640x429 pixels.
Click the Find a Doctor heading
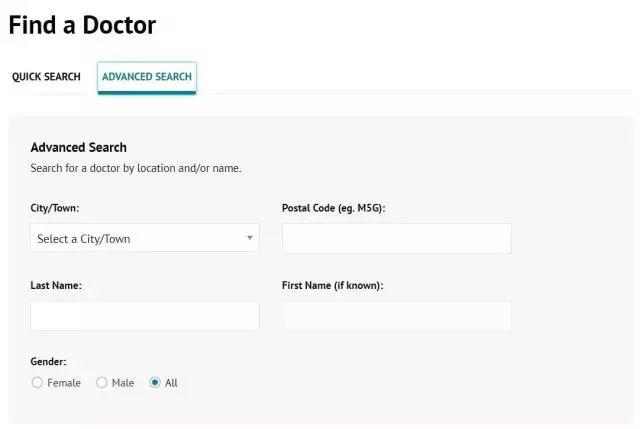[x=82, y=25]
